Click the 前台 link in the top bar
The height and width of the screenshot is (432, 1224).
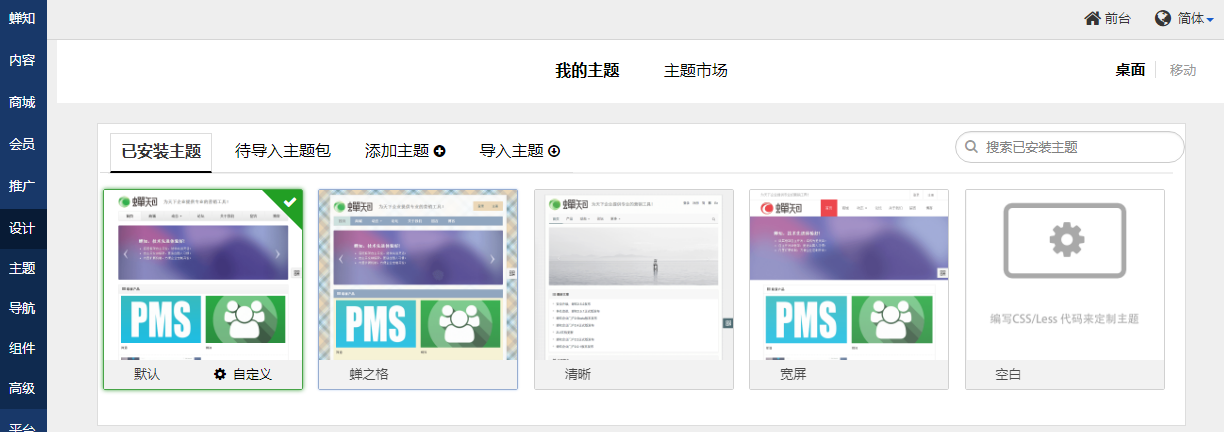(1108, 18)
